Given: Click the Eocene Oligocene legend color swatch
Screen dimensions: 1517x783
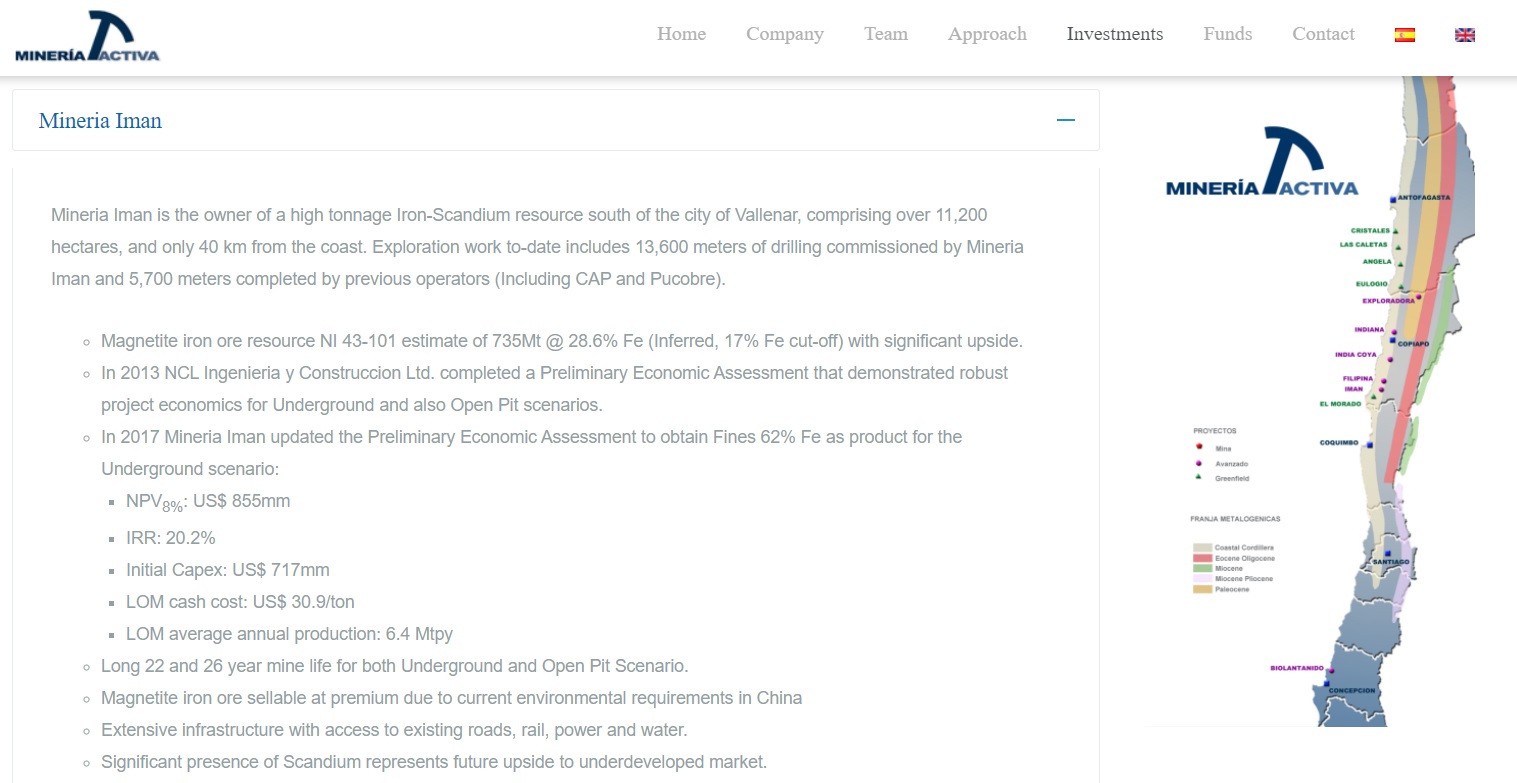Looking at the screenshot, I should (1202, 558).
